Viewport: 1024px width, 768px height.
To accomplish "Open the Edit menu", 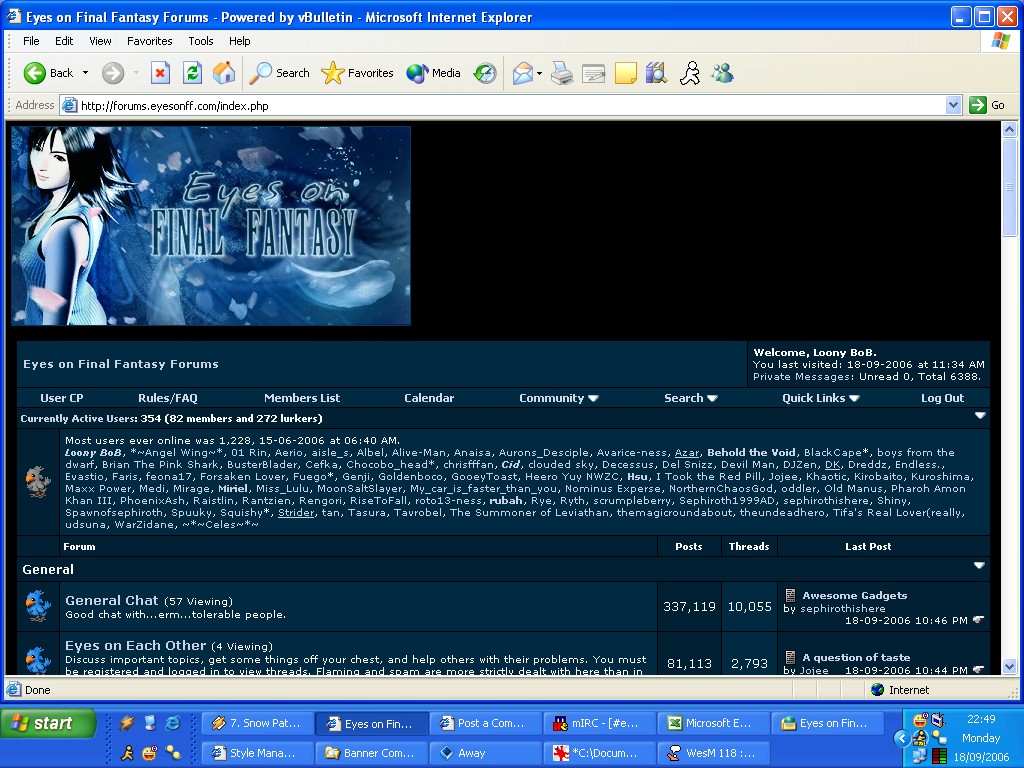I will pos(64,41).
